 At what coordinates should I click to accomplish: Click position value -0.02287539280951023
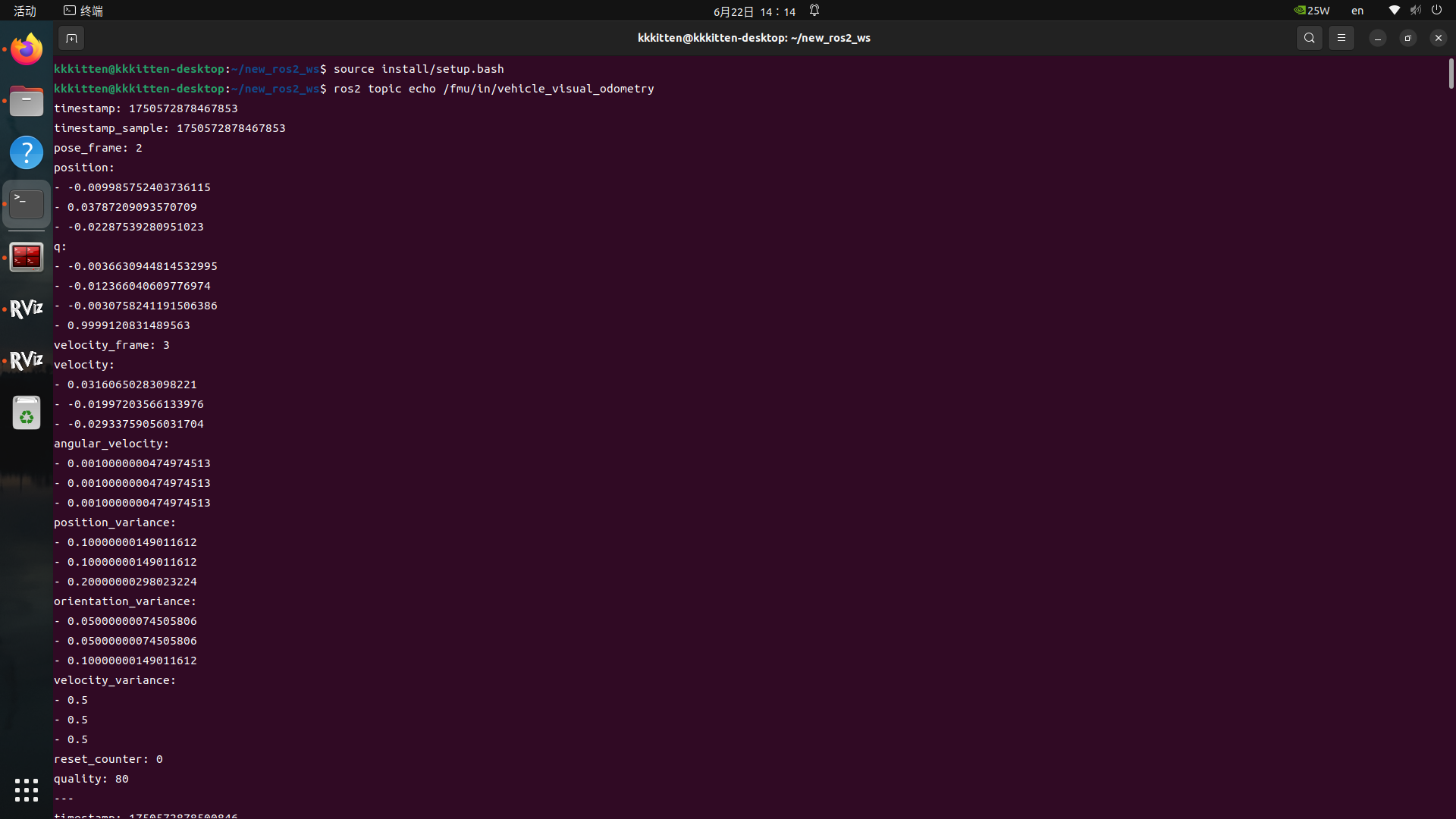point(136,227)
